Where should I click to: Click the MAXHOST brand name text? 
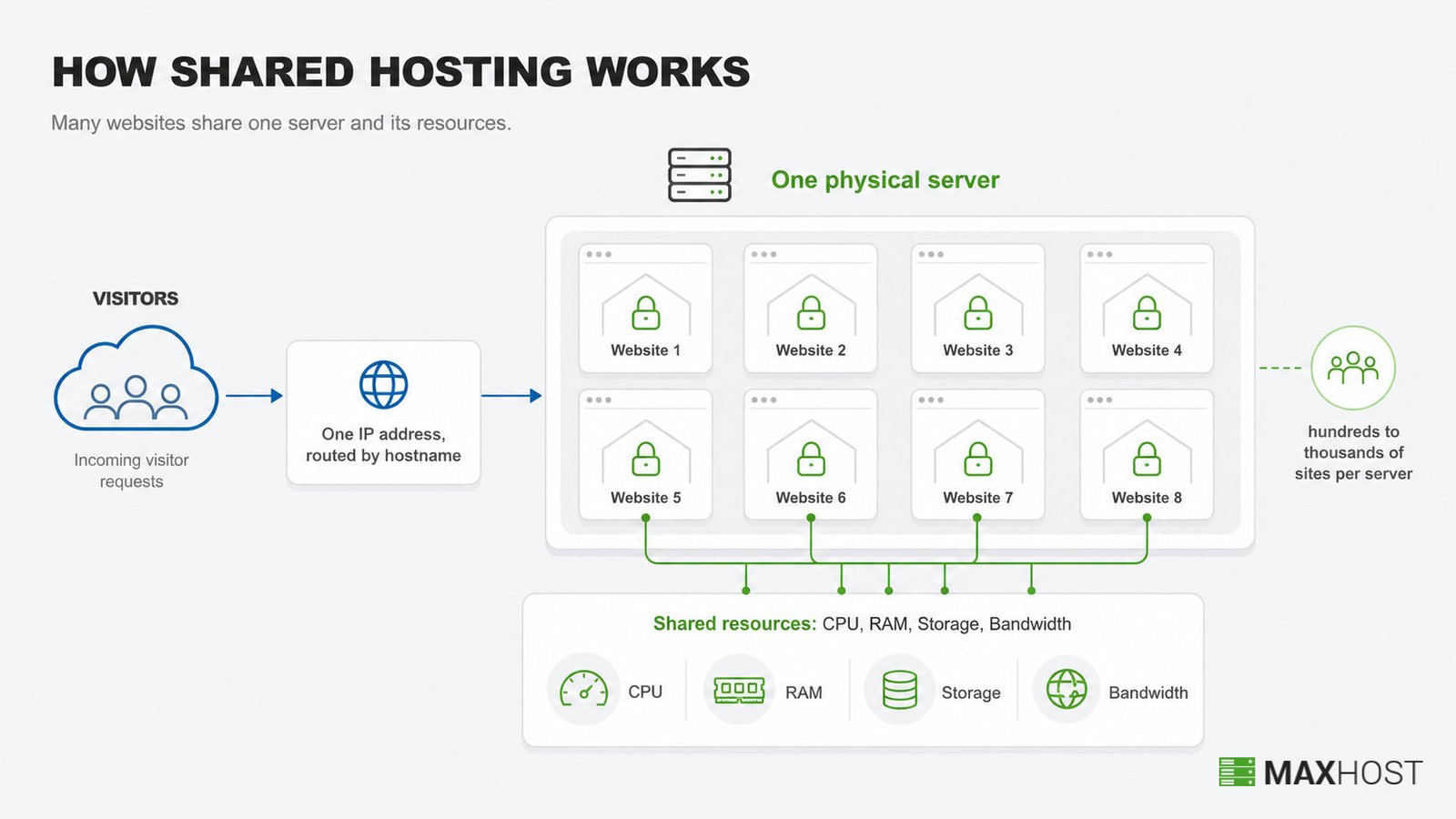tap(1343, 773)
